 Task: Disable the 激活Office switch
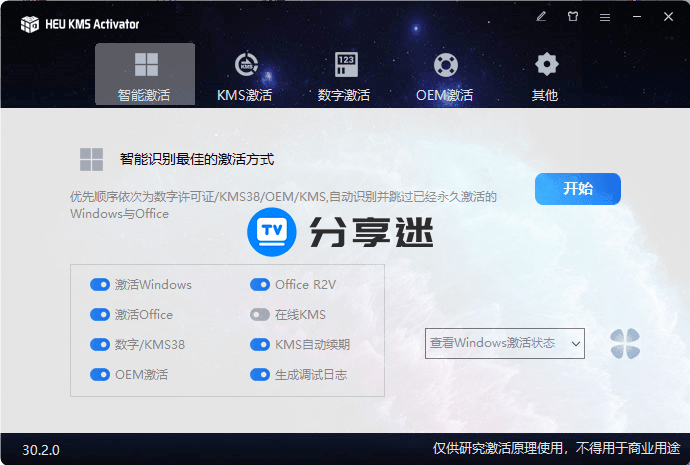click(x=100, y=314)
